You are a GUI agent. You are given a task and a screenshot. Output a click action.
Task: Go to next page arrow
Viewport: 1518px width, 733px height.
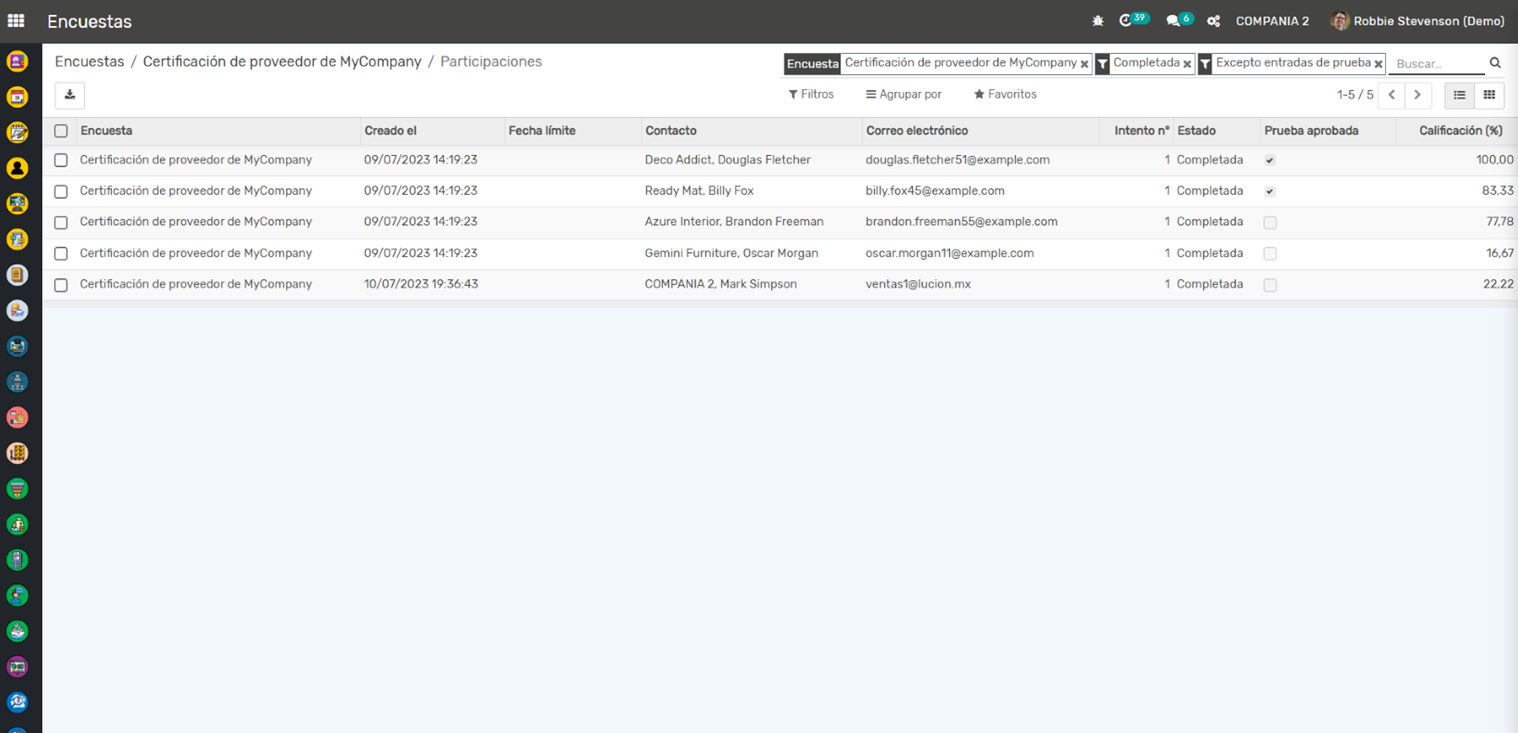pyautogui.click(x=1417, y=95)
